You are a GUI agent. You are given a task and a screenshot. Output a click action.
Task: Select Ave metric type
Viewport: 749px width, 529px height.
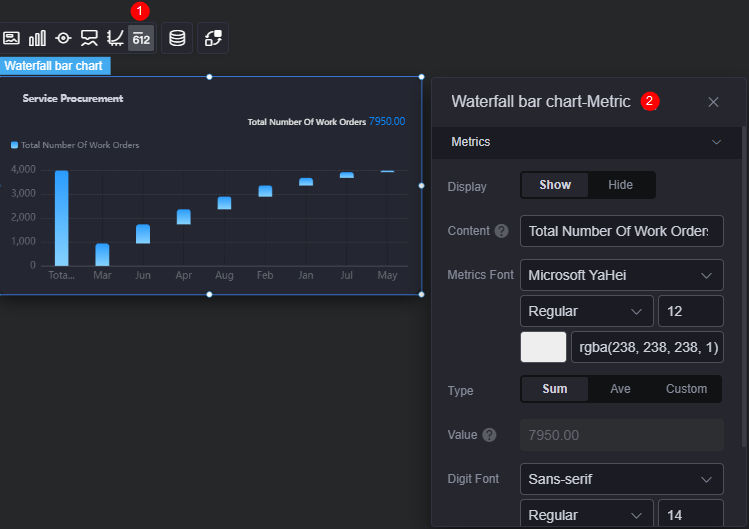(620, 389)
